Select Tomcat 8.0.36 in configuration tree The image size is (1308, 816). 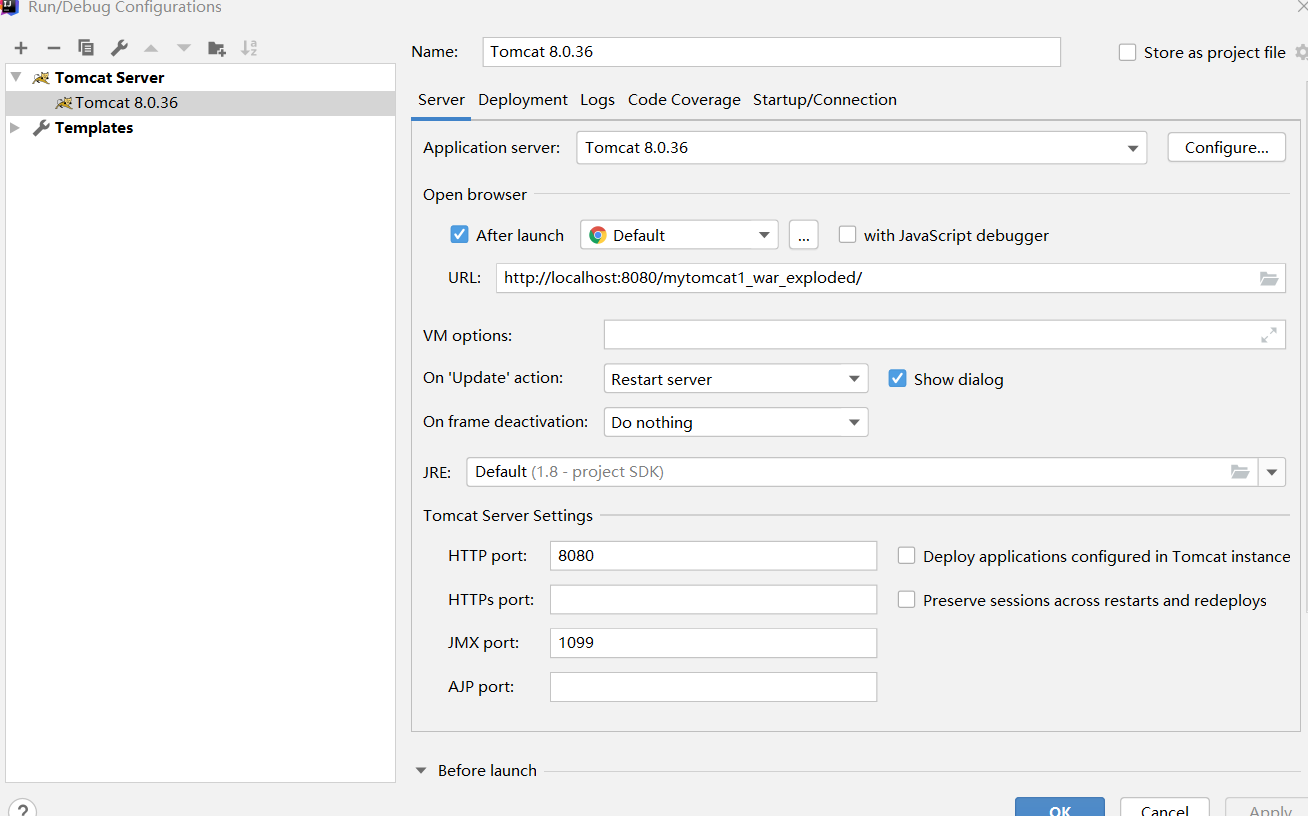200,103
